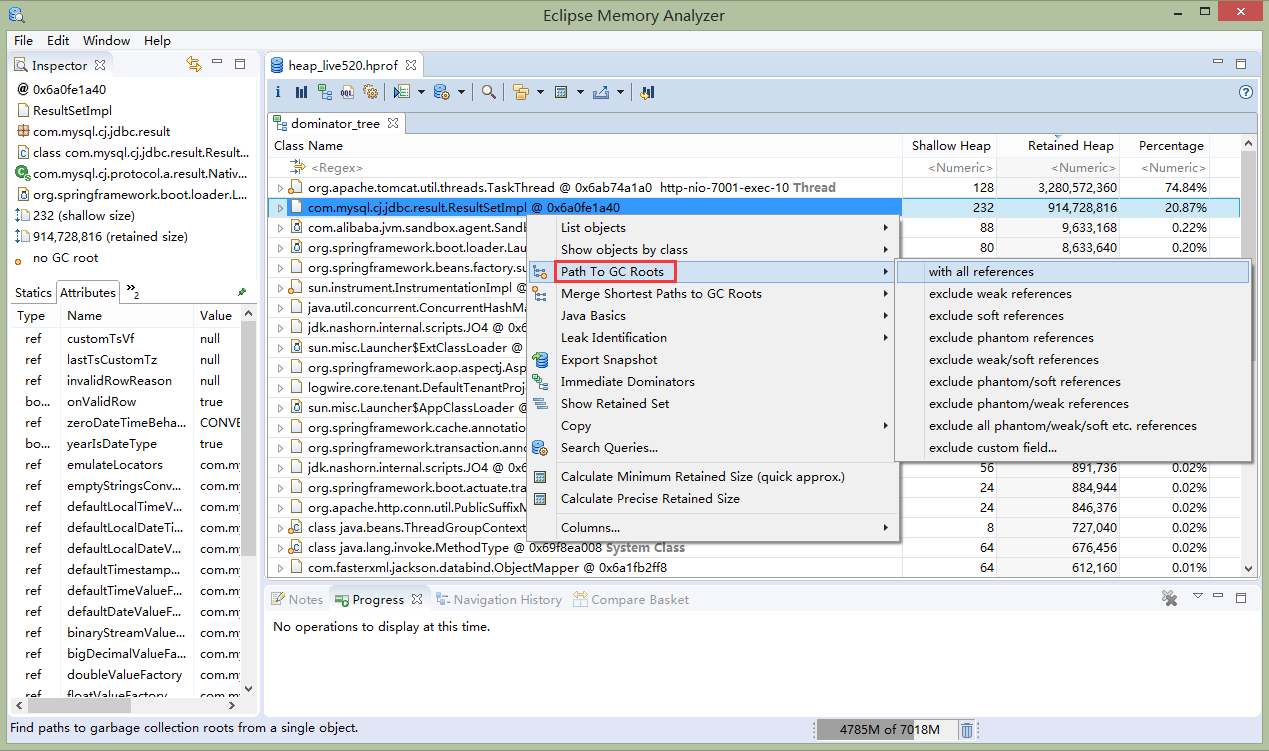
Task: Open 'Java Basics' context menu entry
Action: [x=712, y=316]
